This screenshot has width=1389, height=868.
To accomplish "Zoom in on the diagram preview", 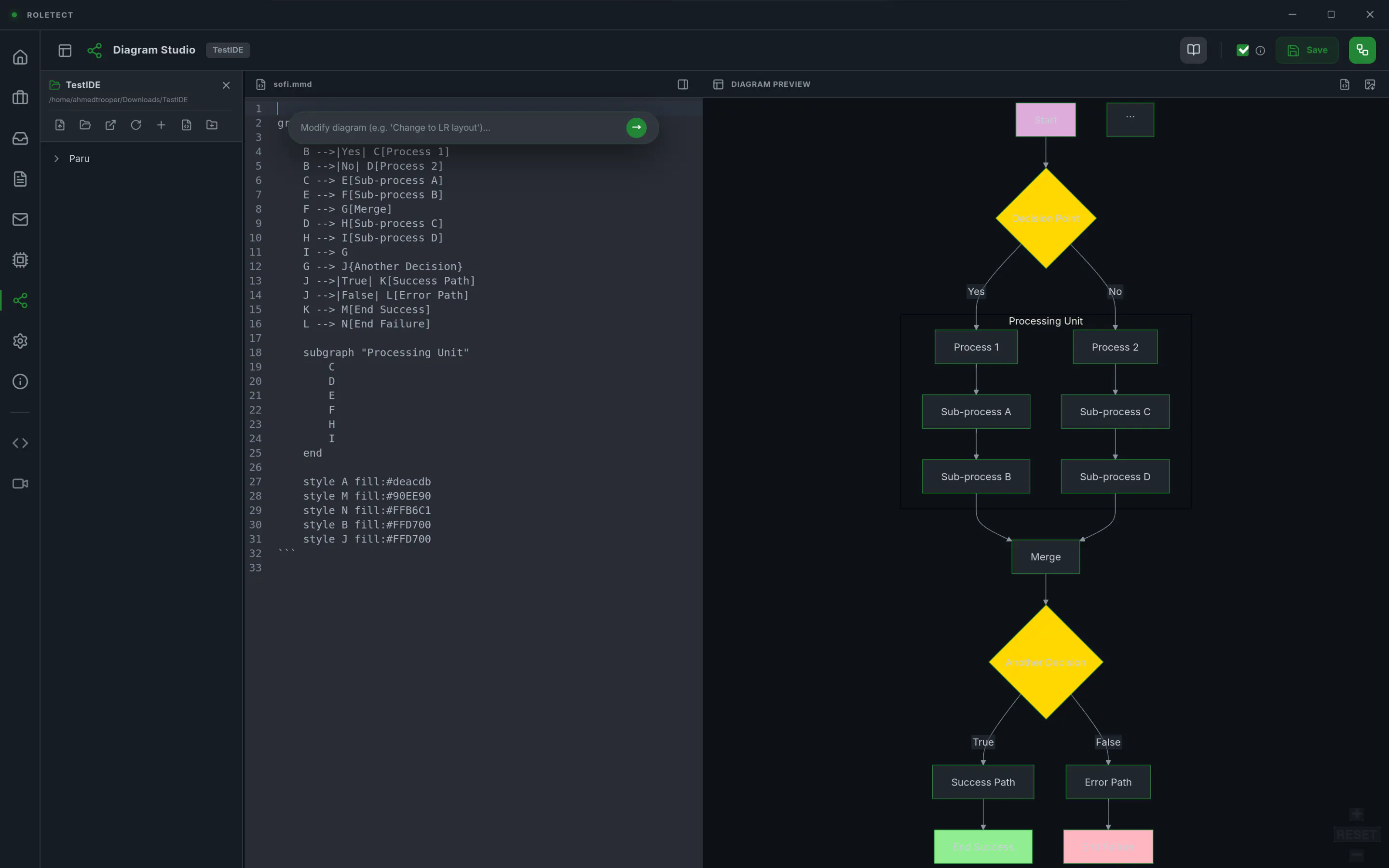I will coord(1356,814).
